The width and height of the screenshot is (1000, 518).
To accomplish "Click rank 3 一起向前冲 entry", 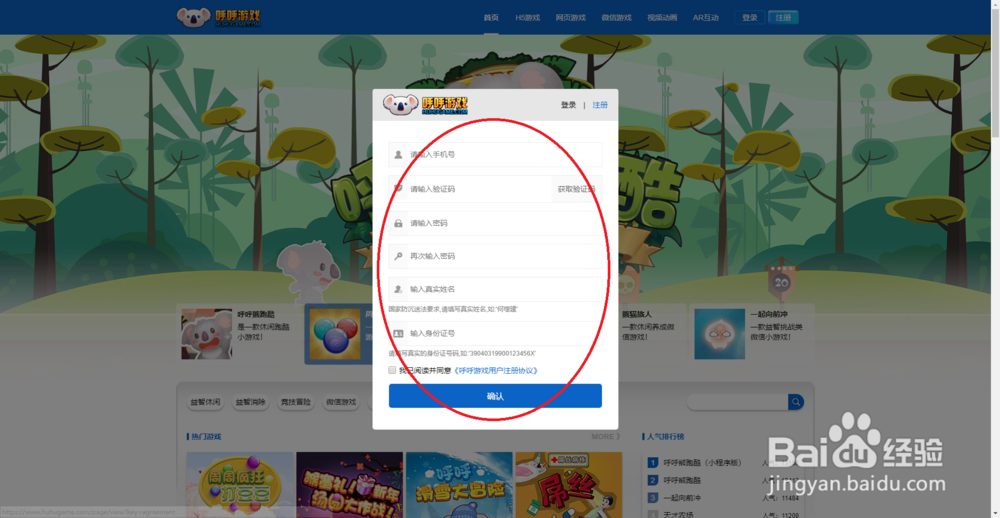I will coord(682,498).
